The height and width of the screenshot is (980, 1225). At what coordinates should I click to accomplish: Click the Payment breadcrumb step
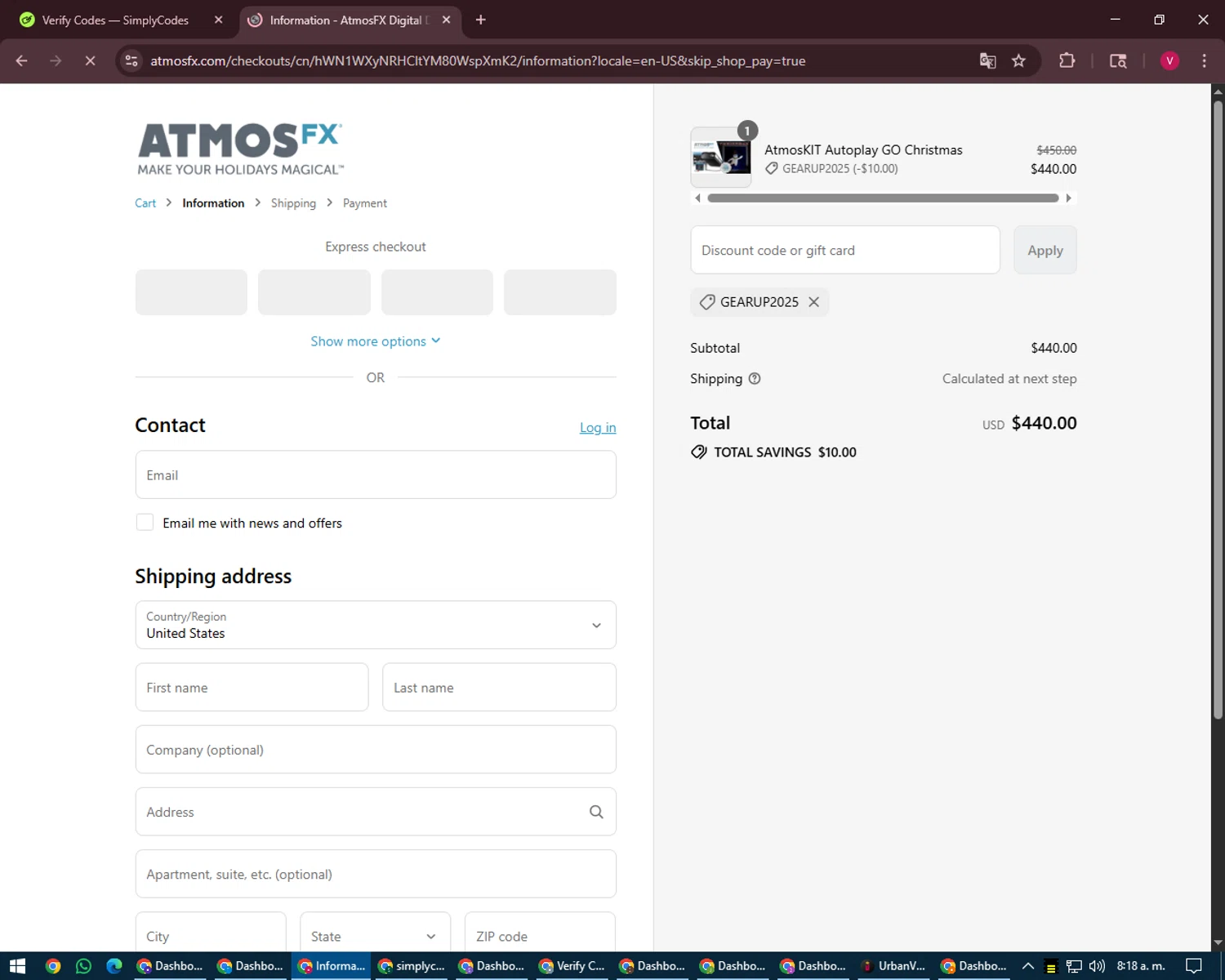(365, 203)
